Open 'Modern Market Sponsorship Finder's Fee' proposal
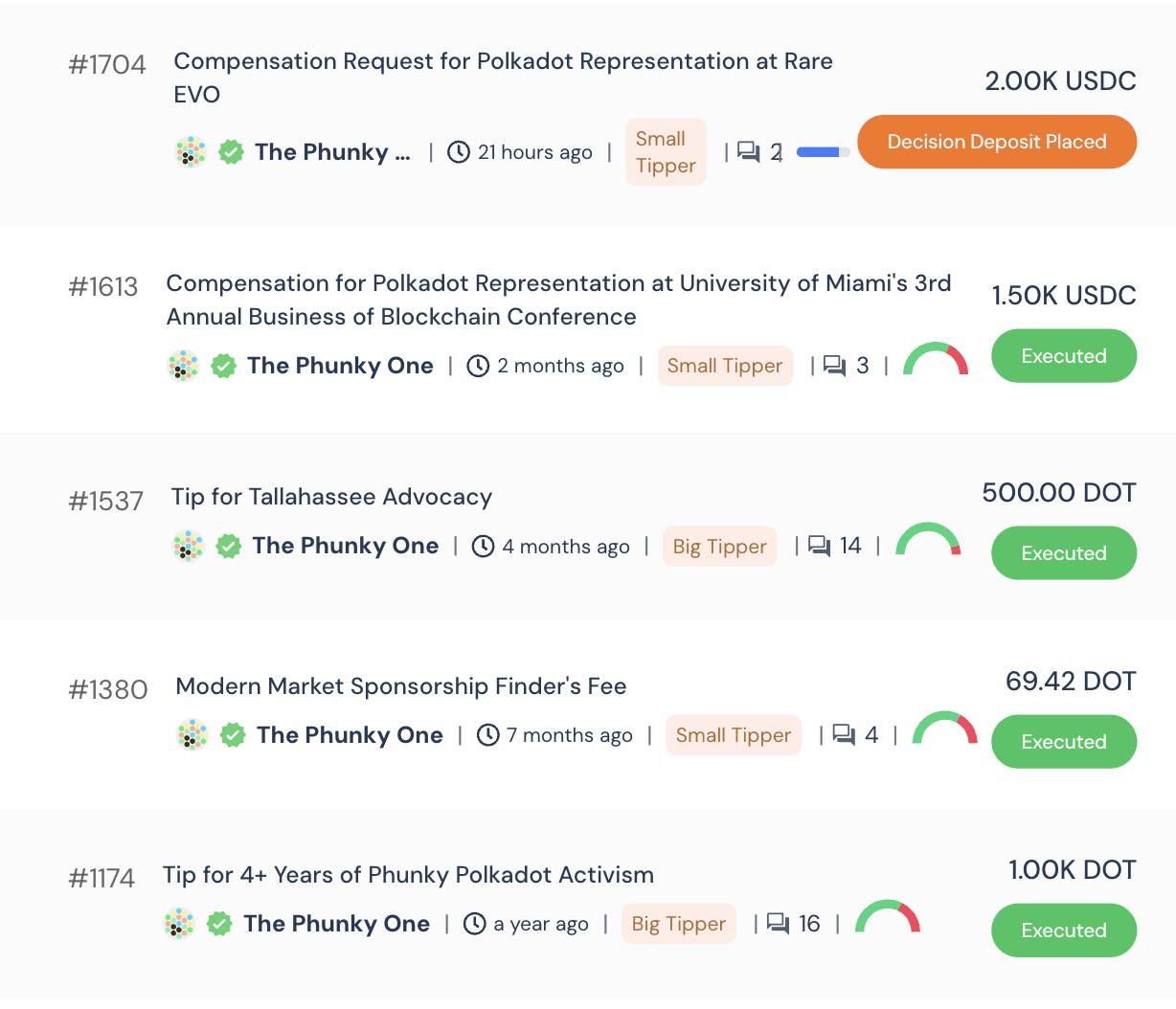Image resolution: width=1176 pixels, height=1009 pixels. [x=400, y=686]
